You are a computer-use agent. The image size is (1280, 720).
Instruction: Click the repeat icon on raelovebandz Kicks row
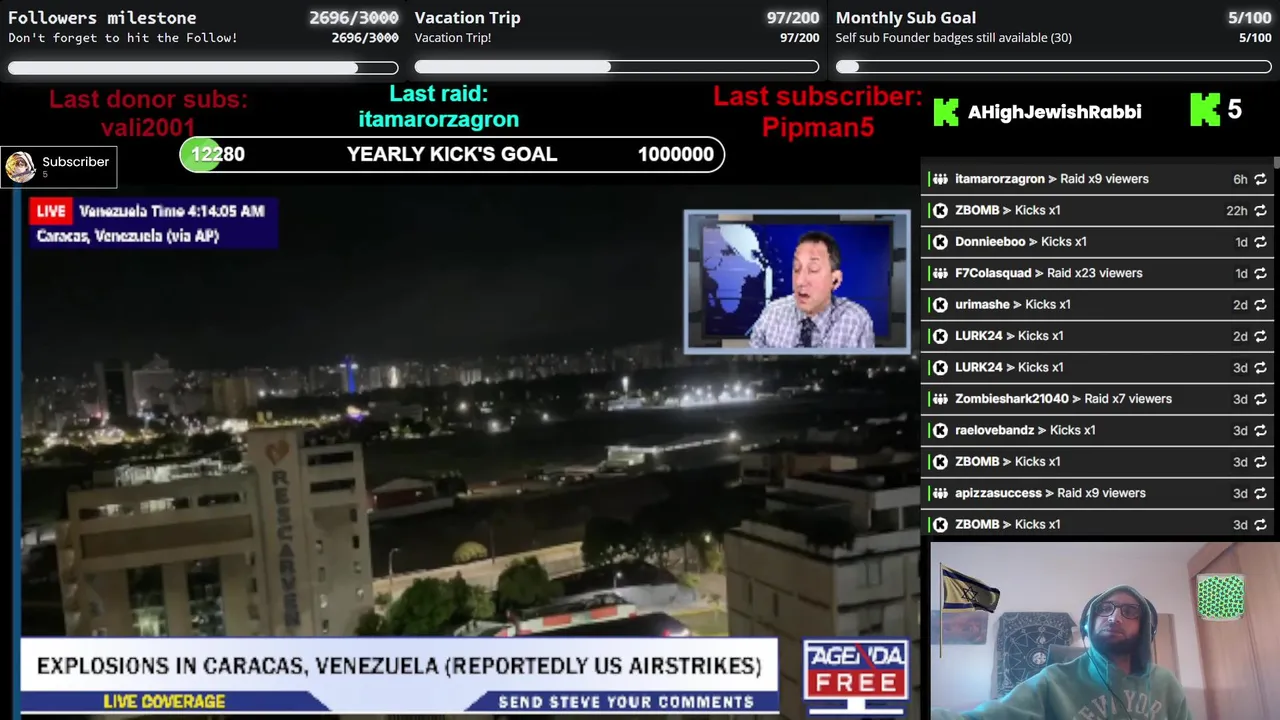point(1260,430)
